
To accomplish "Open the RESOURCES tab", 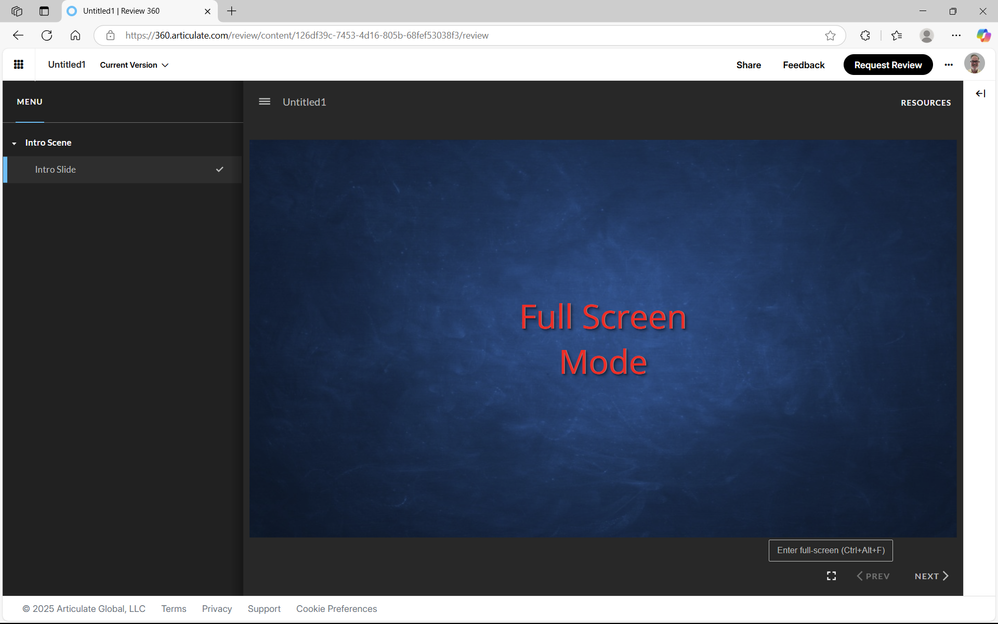I will (x=925, y=103).
